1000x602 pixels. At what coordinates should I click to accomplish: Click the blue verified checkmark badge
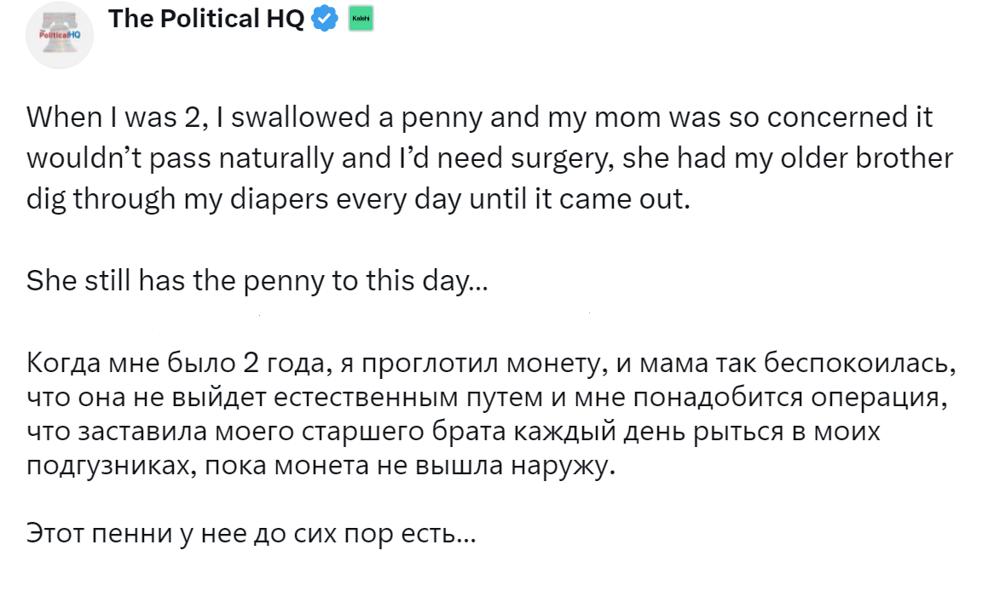[x=325, y=19]
